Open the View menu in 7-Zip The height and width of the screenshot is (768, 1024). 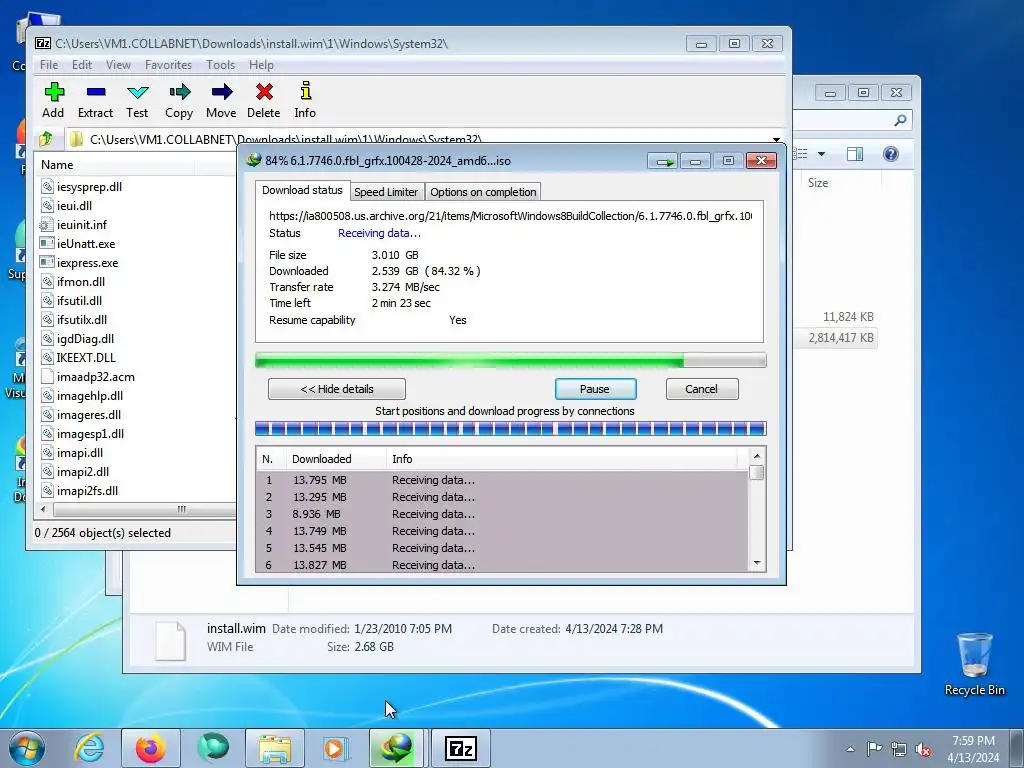[x=118, y=65]
